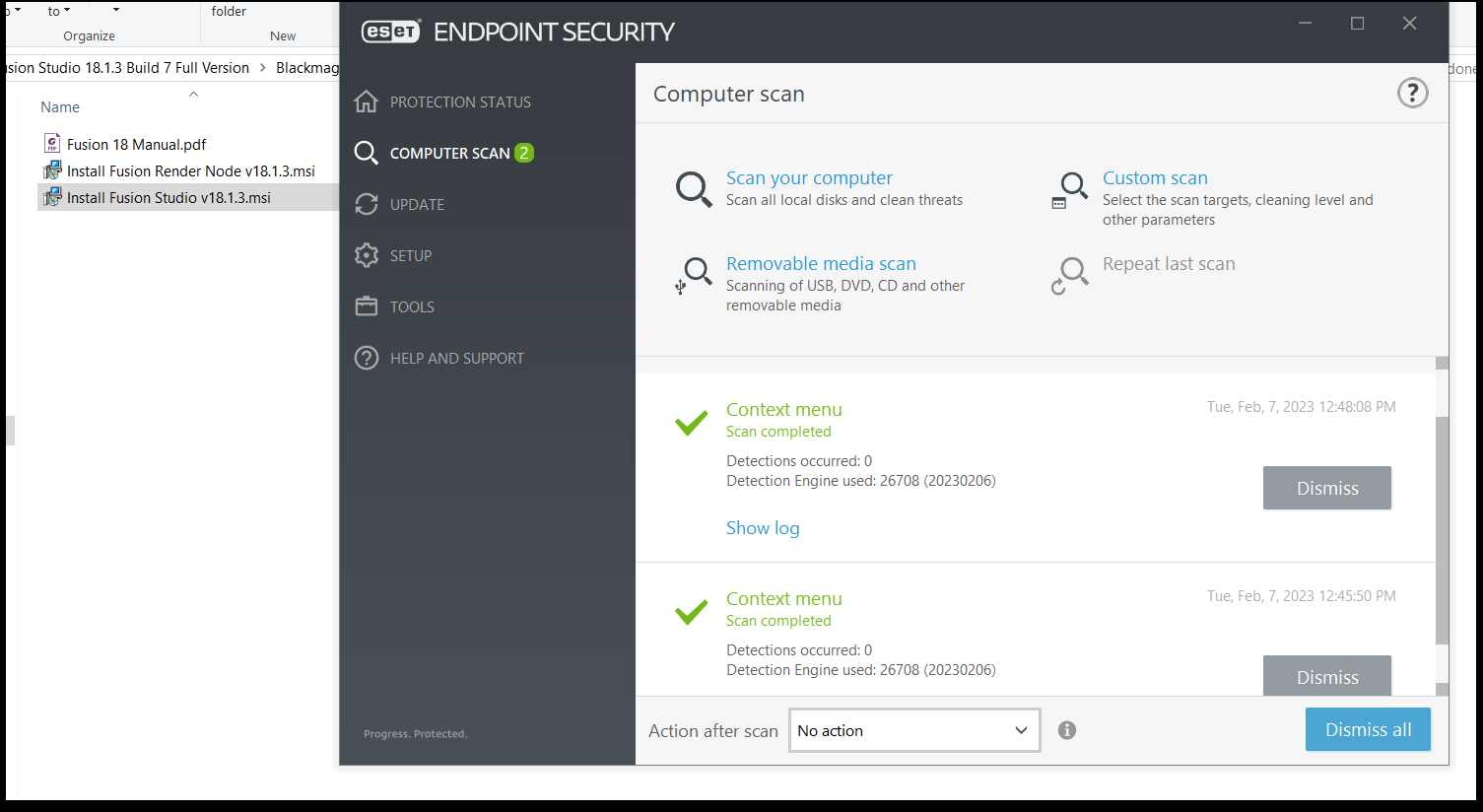Click the Removable media scan USB icon
The width and height of the screenshot is (1483, 812).
coord(694,275)
